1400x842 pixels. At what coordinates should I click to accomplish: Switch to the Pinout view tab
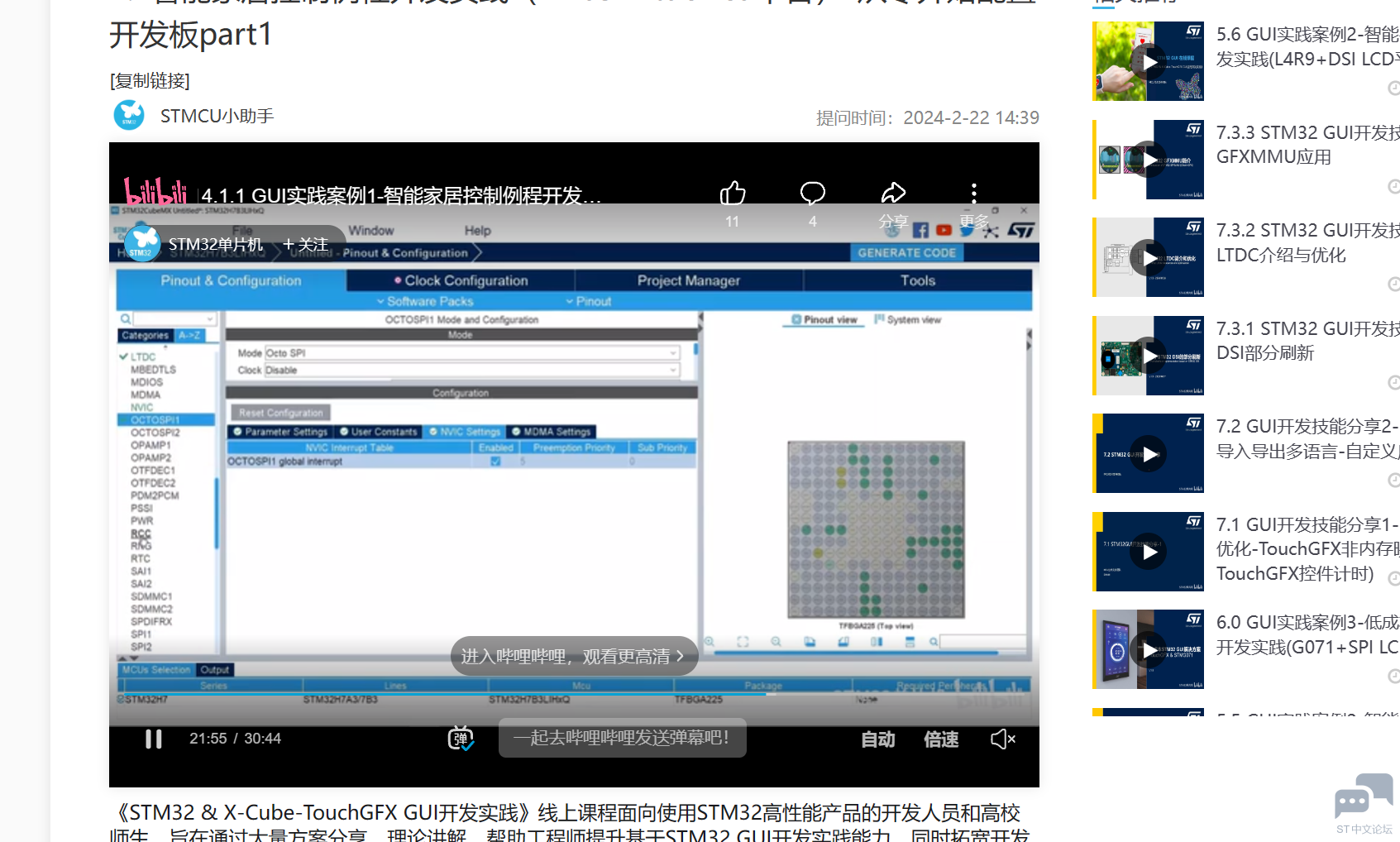coord(824,320)
